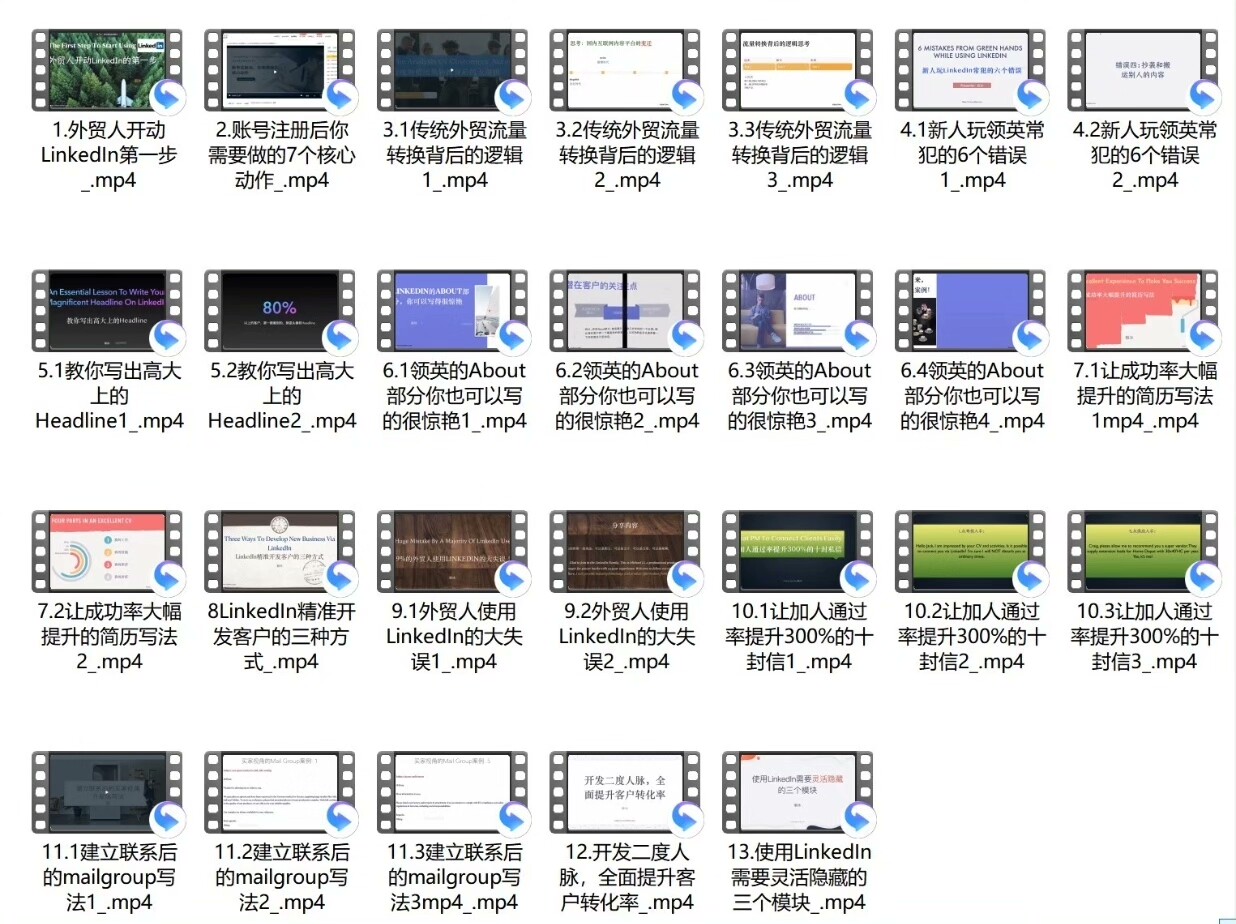Click file name 5.2教你写出高大上的Headline2_.mp4
Screen dimensions: 1236x924
[x=281, y=396]
